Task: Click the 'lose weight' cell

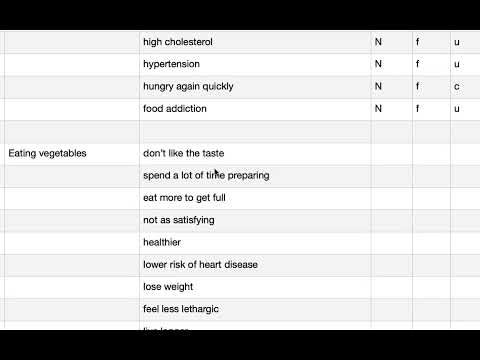Action: (255, 287)
